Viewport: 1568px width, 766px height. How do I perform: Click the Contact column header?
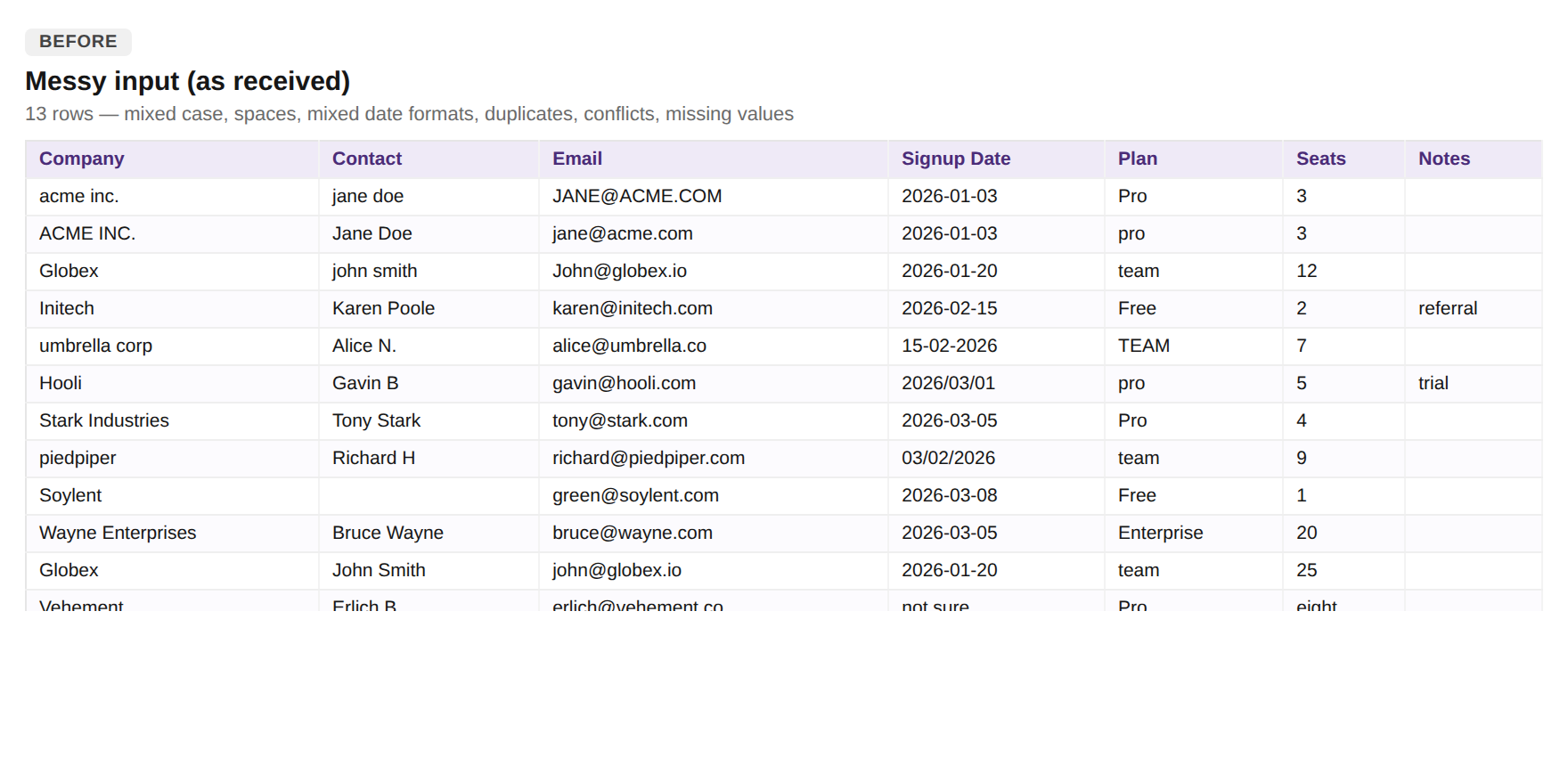click(x=429, y=159)
